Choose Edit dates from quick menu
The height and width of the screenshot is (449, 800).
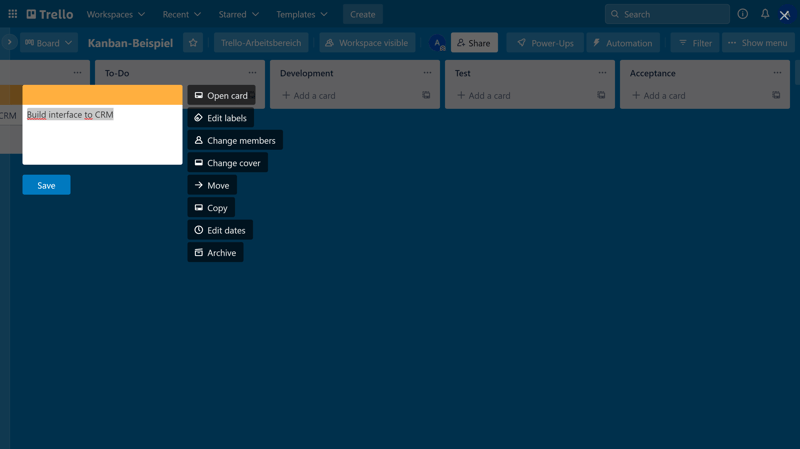point(220,230)
